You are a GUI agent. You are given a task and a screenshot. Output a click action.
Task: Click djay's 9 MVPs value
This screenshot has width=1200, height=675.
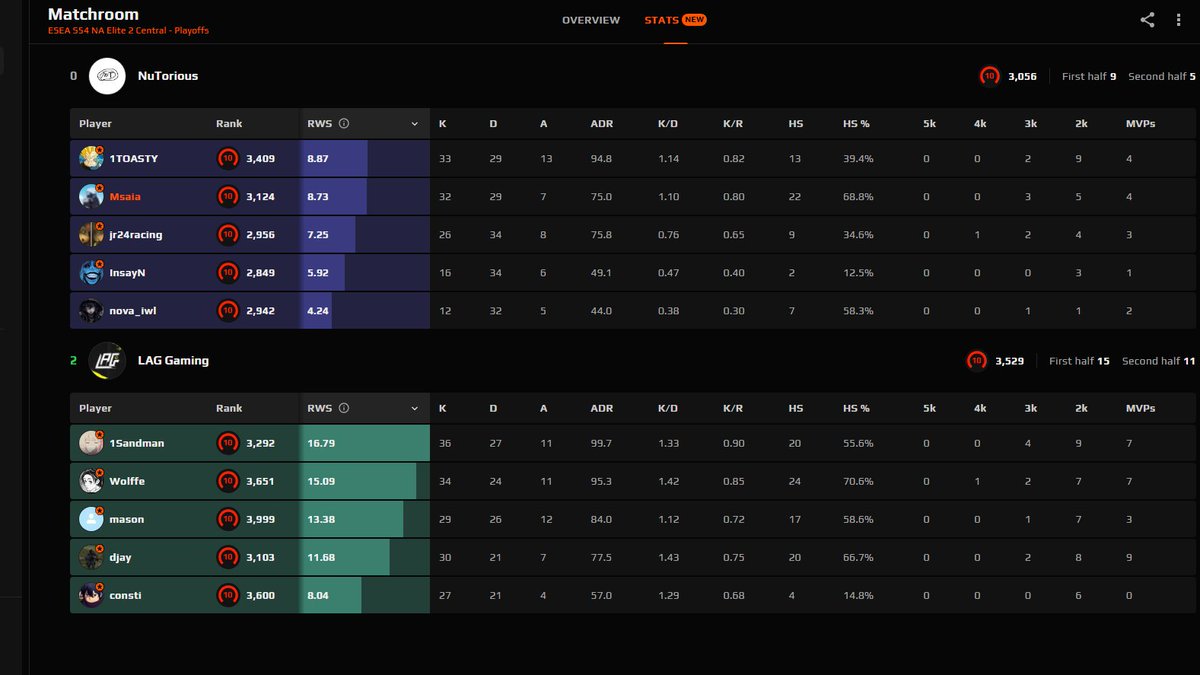(x=1129, y=557)
